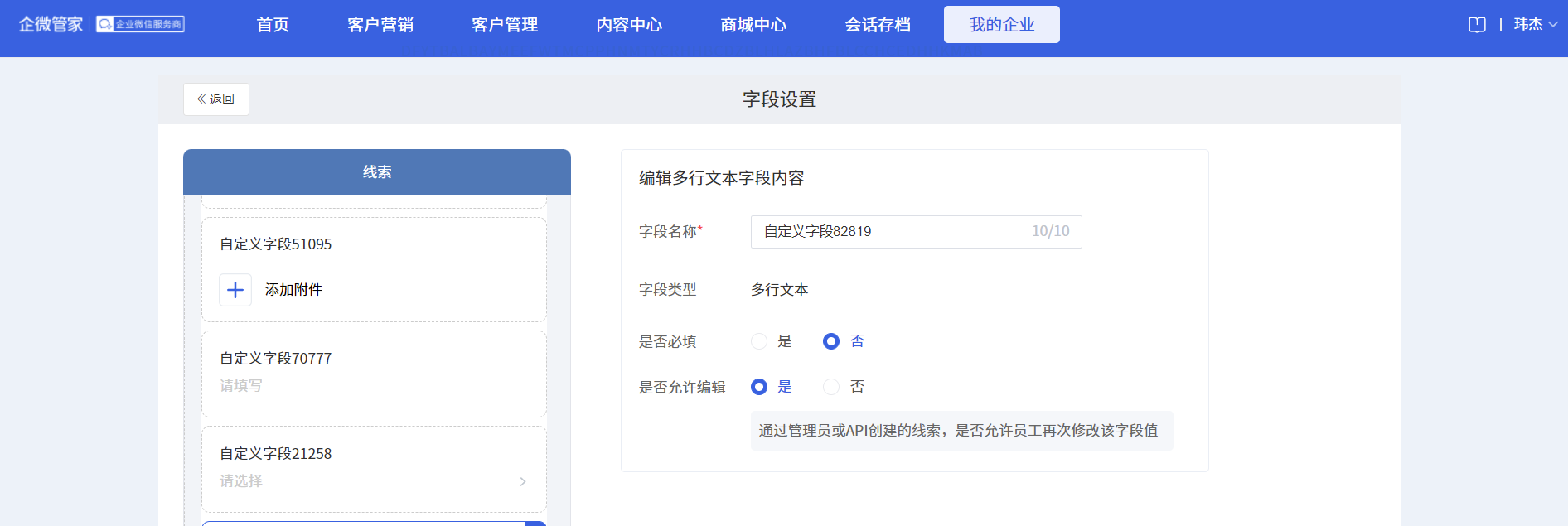Image resolution: width=1568 pixels, height=526 pixels.
Task: Click the 字段设置 page title
Action: [780, 99]
